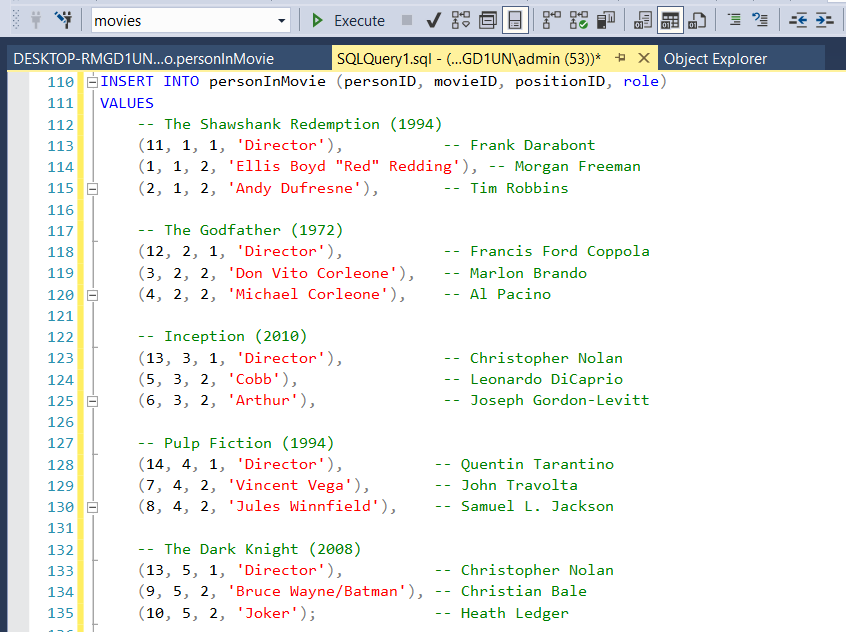
Task: Toggle outline marker at line 130
Action: click(x=92, y=507)
